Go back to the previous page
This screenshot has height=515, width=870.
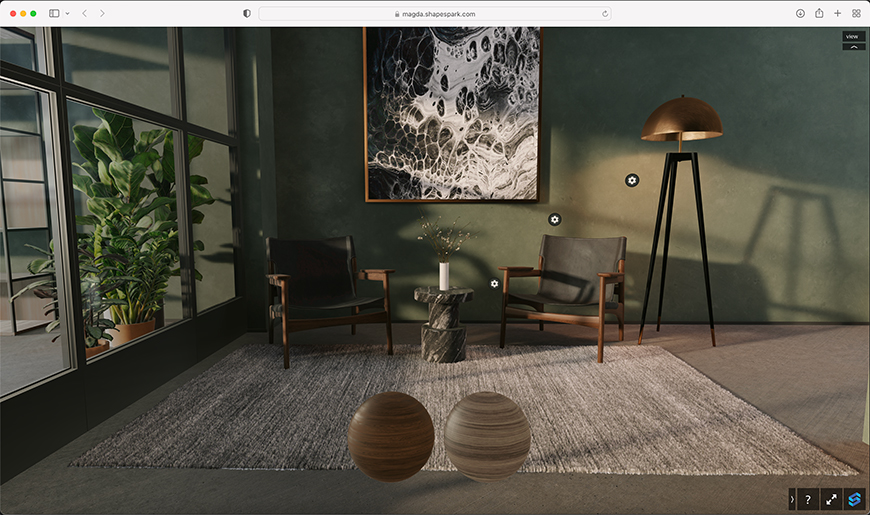pos(85,13)
